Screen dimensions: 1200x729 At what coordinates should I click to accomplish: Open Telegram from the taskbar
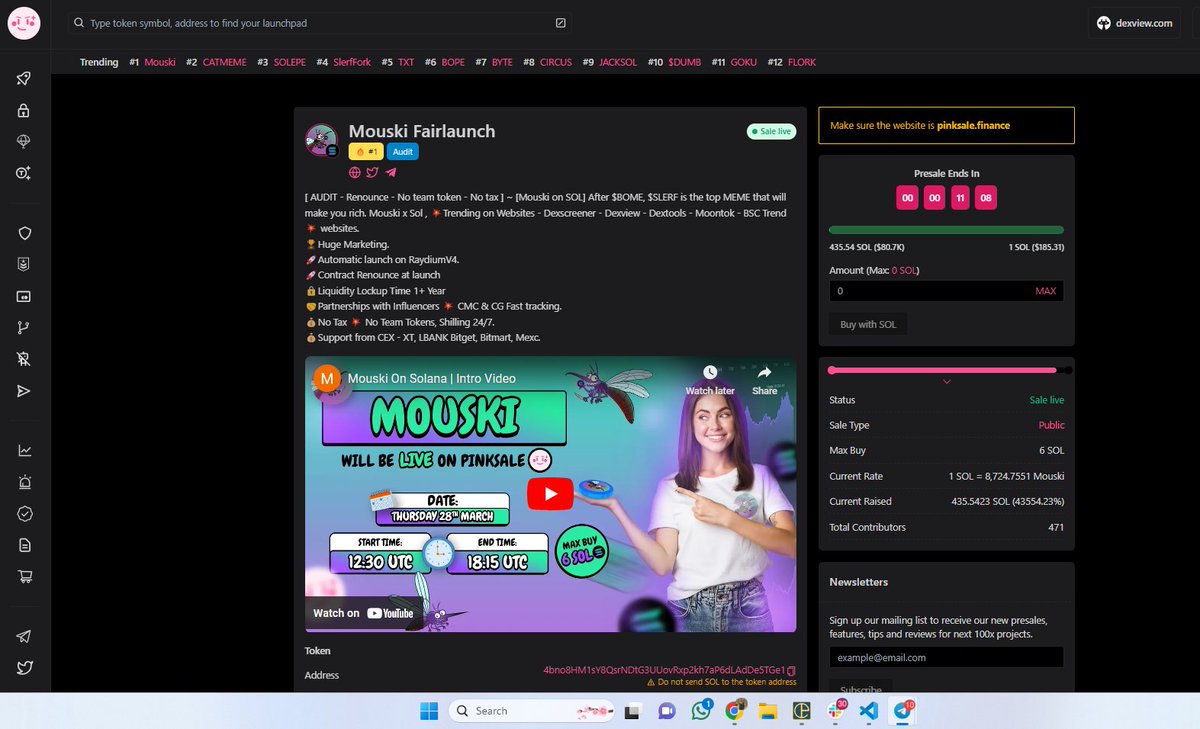[x=902, y=711]
